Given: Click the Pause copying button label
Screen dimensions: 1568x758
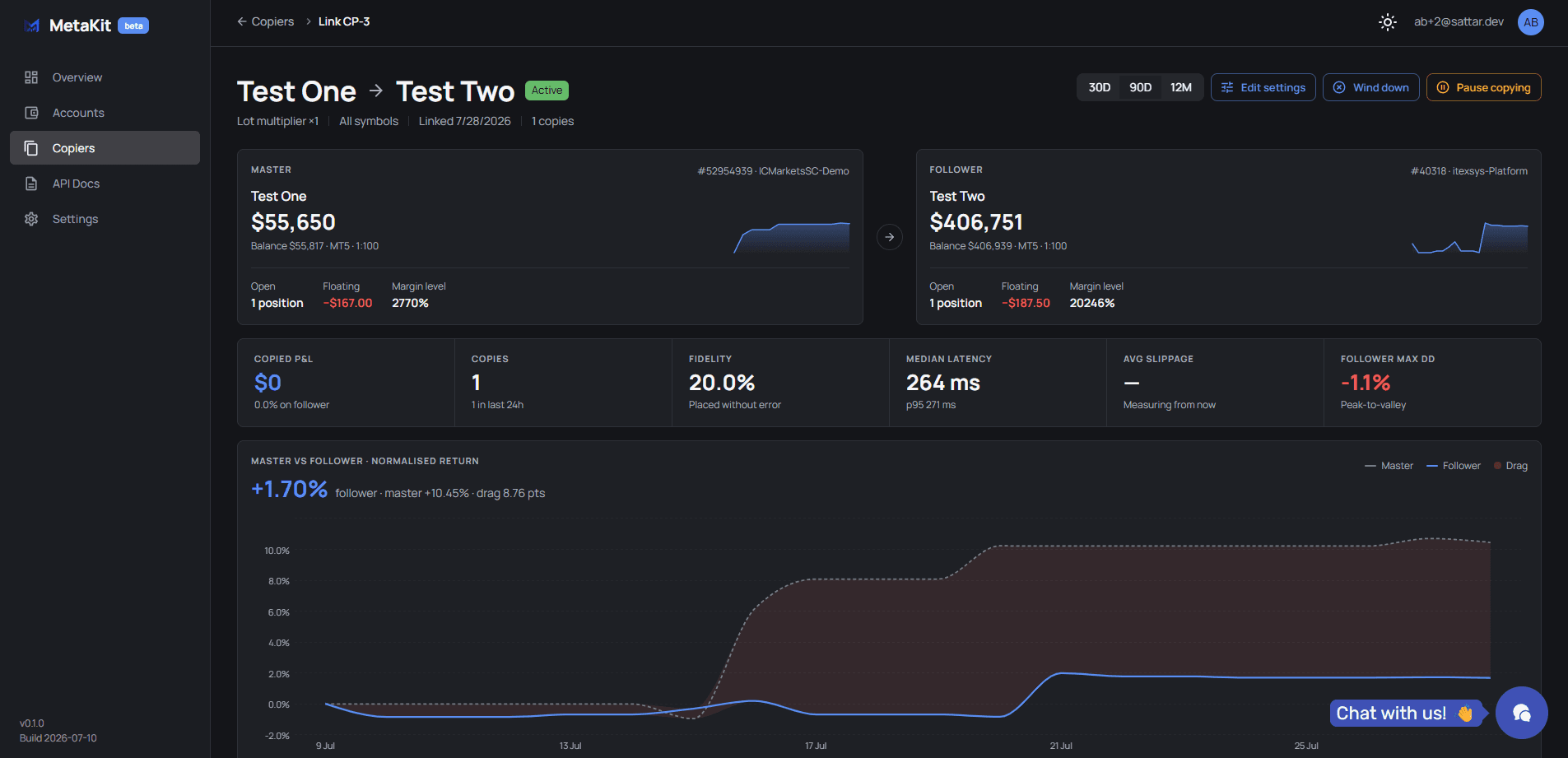Looking at the screenshot, I should tap(1494, 87).
